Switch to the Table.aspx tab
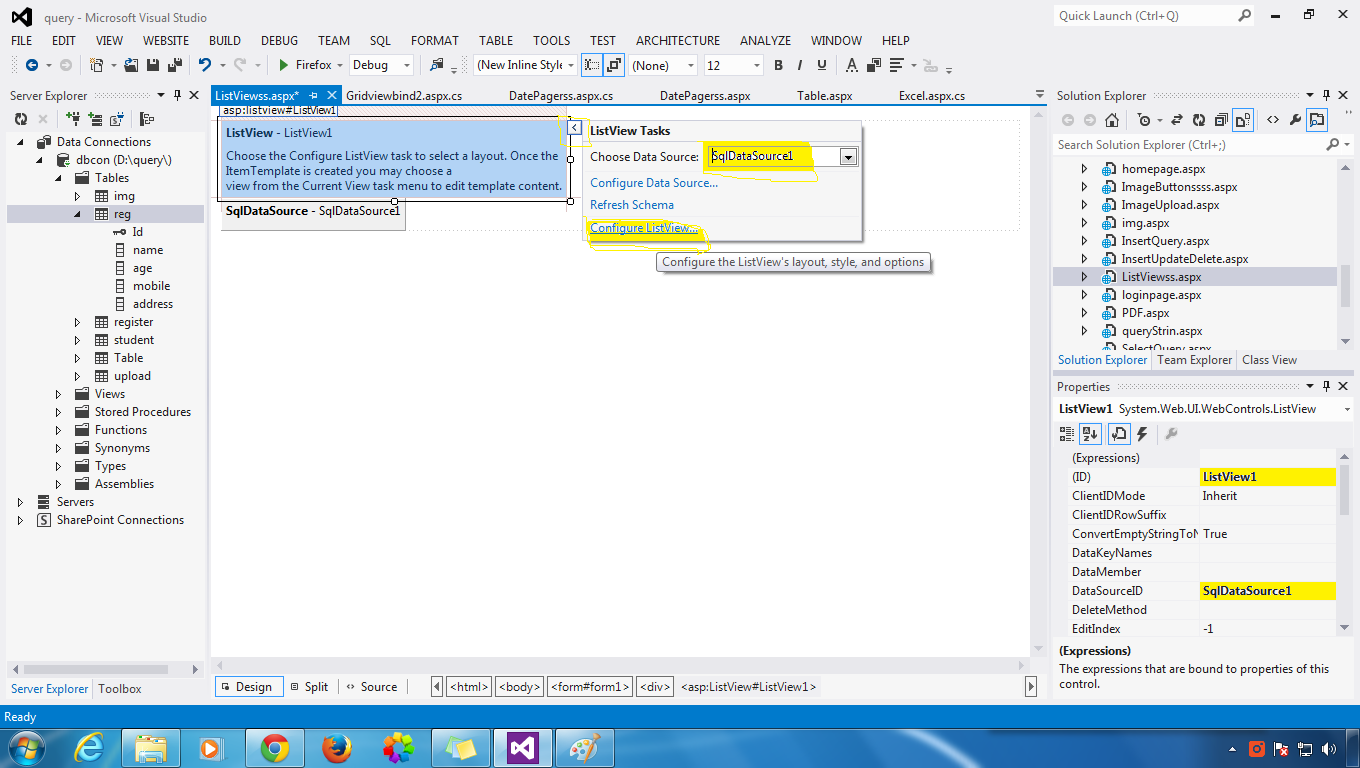Viewport: 1360px width, 768px height. [825, 95]
